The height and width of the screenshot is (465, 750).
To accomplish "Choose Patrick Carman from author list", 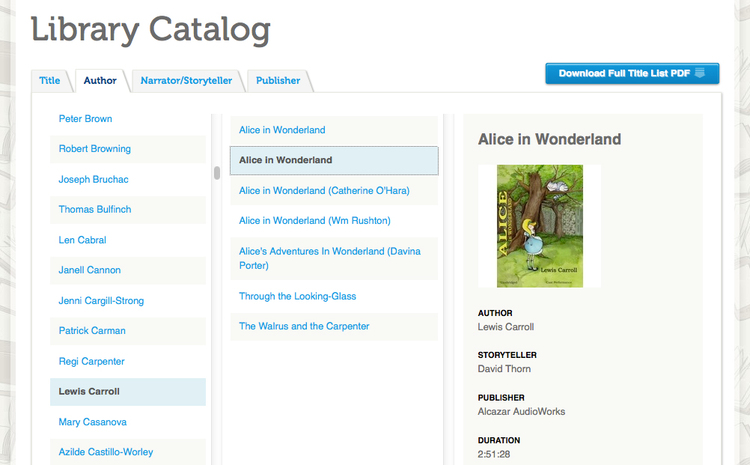I will 92,331.
